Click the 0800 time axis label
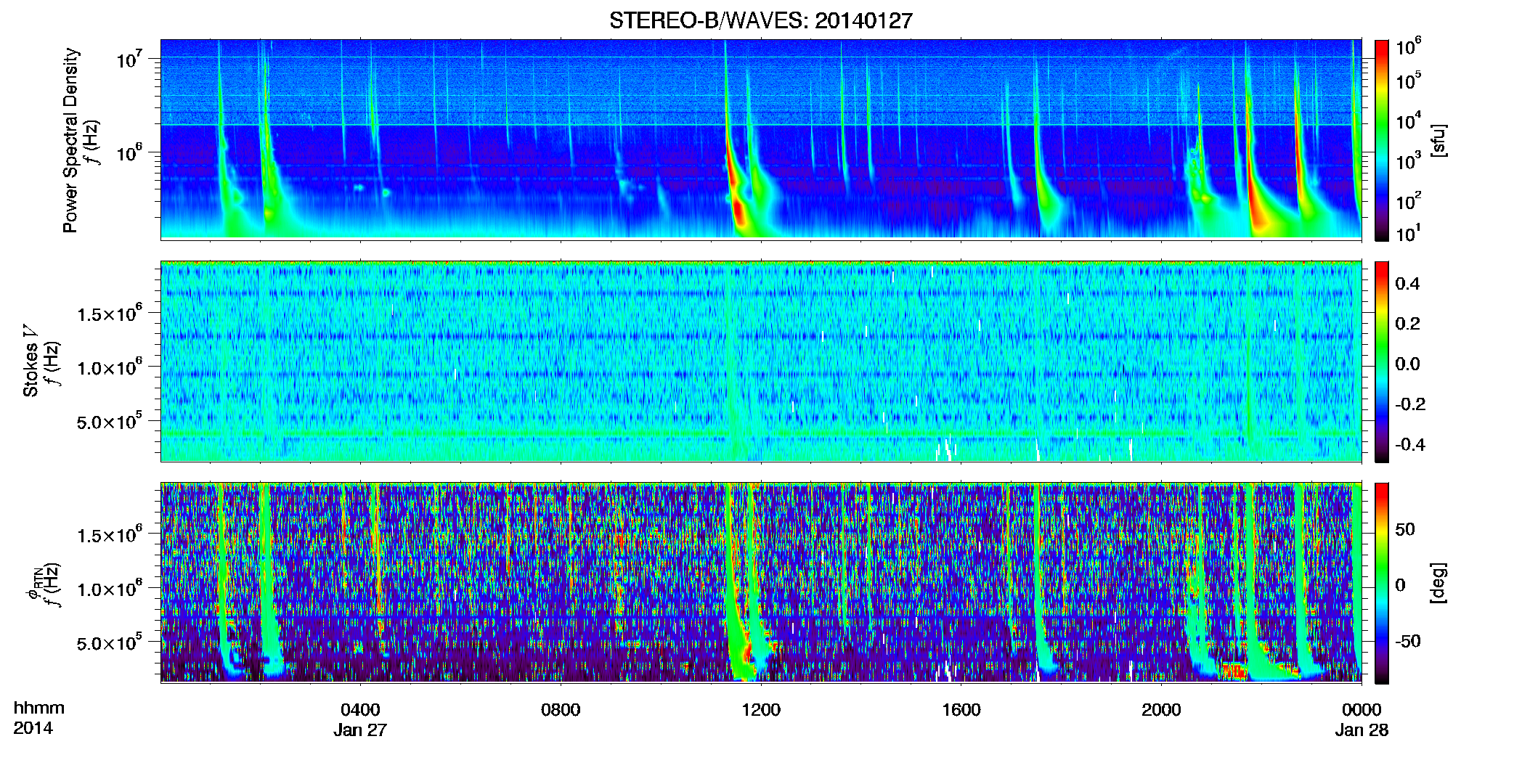This screenshot has height=784, width=1522. [x=561, y=709]
